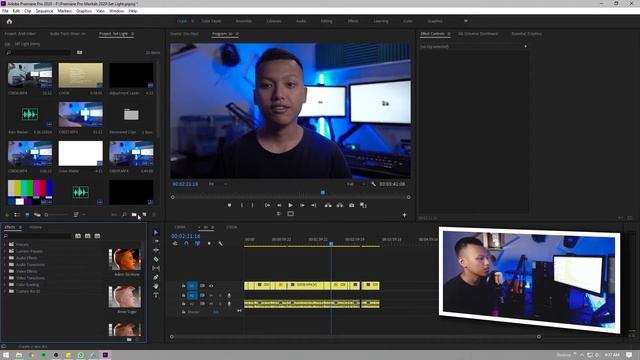Viewport: 640px width, 360px height.
Task: Open the Markers menu
Action: coord(64,11)
